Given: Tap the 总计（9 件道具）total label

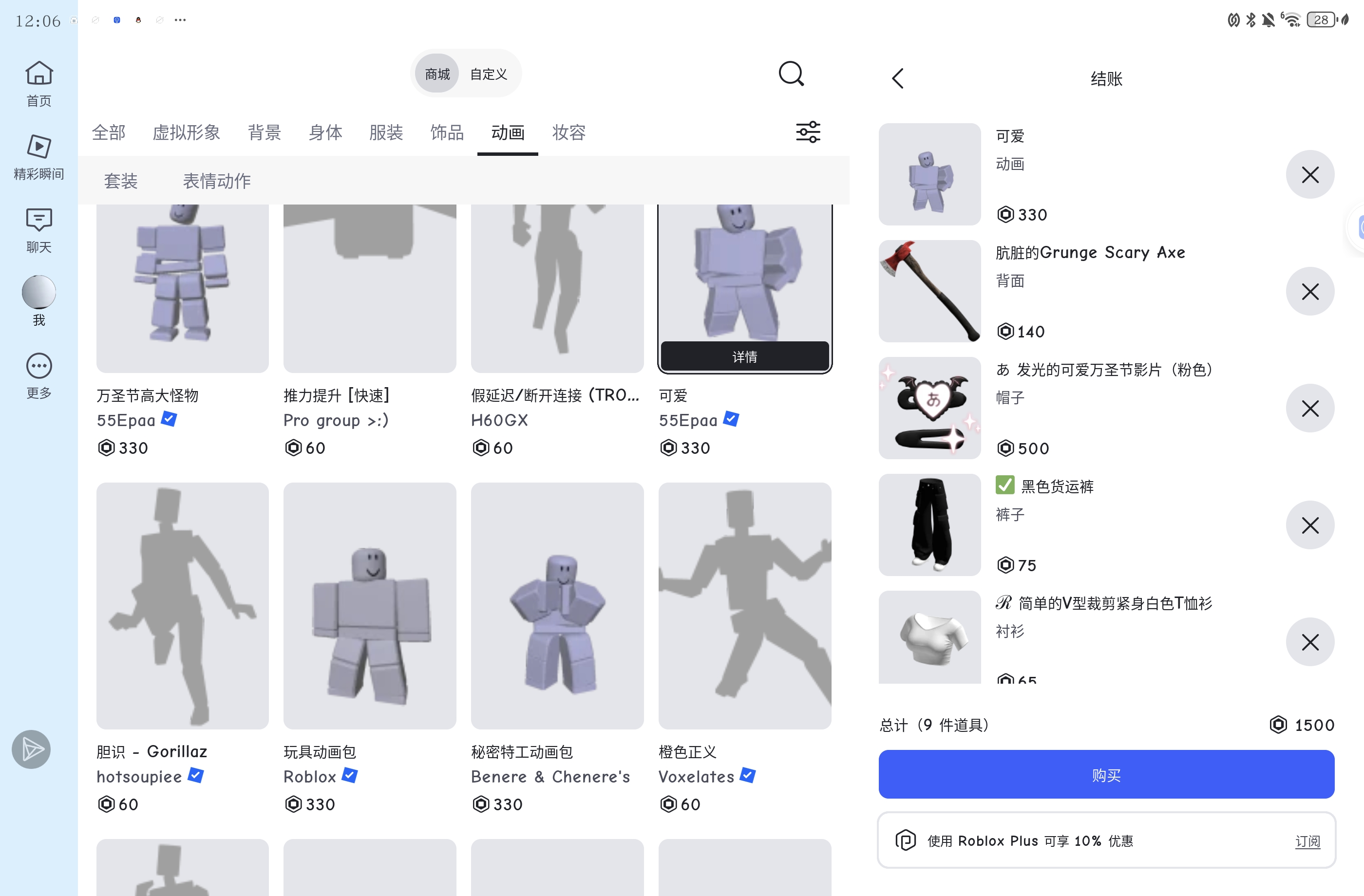Looking at the screenshot, I should pos(934,725).
